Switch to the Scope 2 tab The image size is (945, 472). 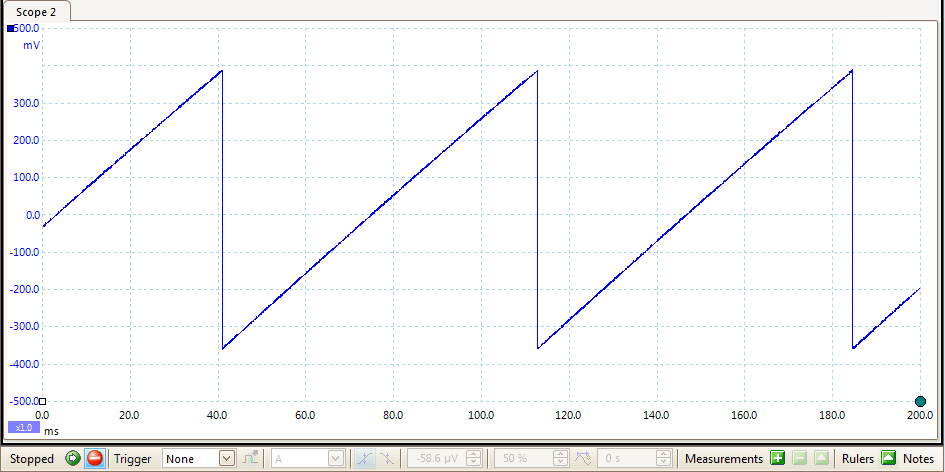tap(36, 10)
